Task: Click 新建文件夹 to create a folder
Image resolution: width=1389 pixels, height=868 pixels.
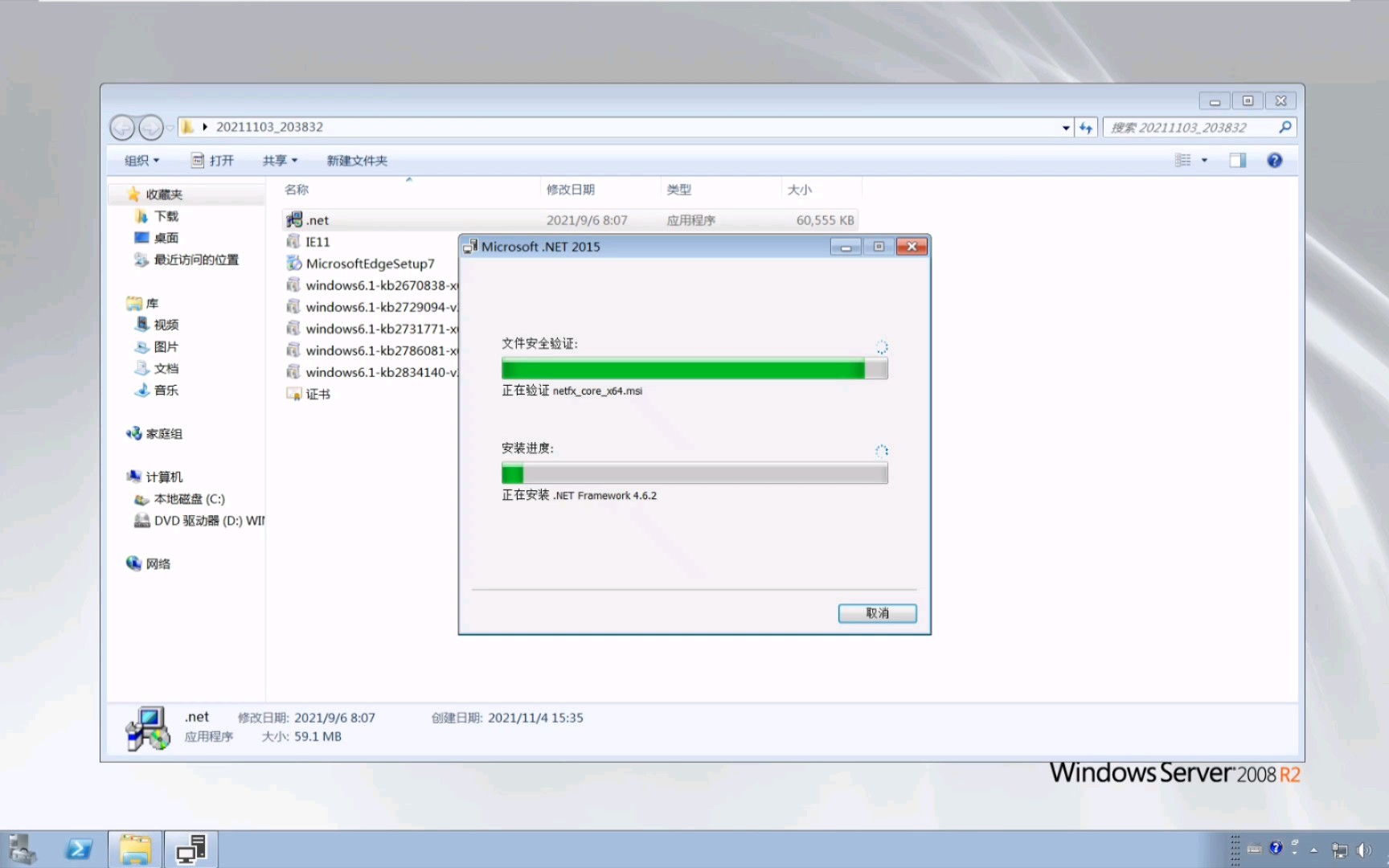Action: (356, 160)
